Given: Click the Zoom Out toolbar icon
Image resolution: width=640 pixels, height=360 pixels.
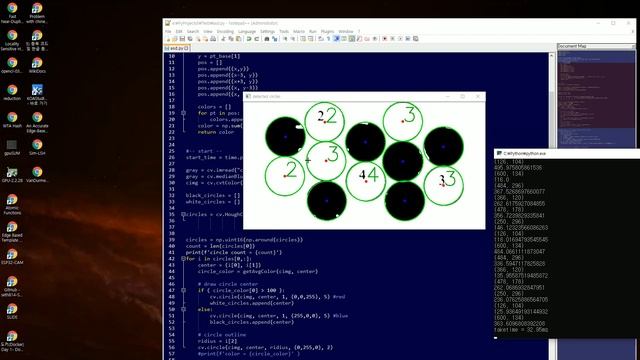Looking at the screenshot, I should click(x=293, y=39).
